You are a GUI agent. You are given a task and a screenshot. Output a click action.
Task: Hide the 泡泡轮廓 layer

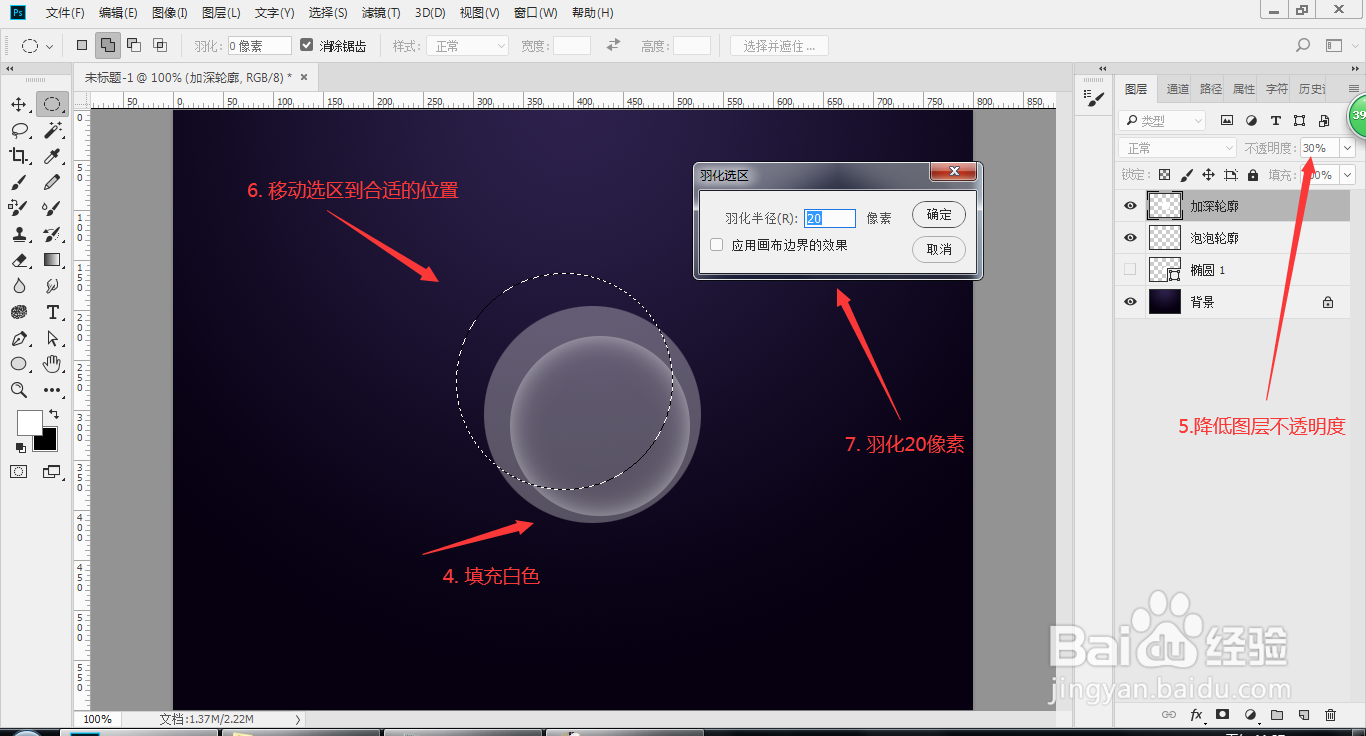pos(1130,238)
